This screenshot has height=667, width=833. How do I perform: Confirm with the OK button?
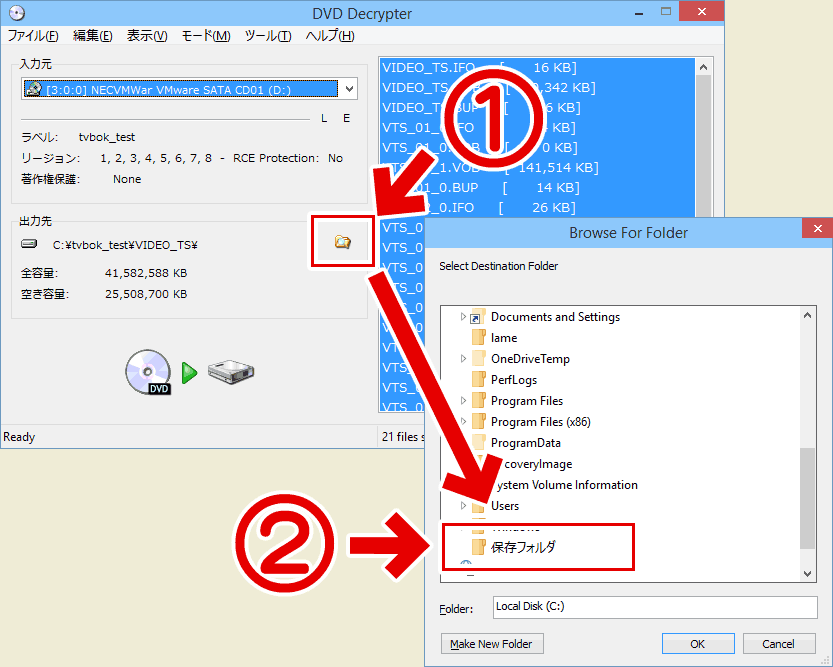point(698,644)
